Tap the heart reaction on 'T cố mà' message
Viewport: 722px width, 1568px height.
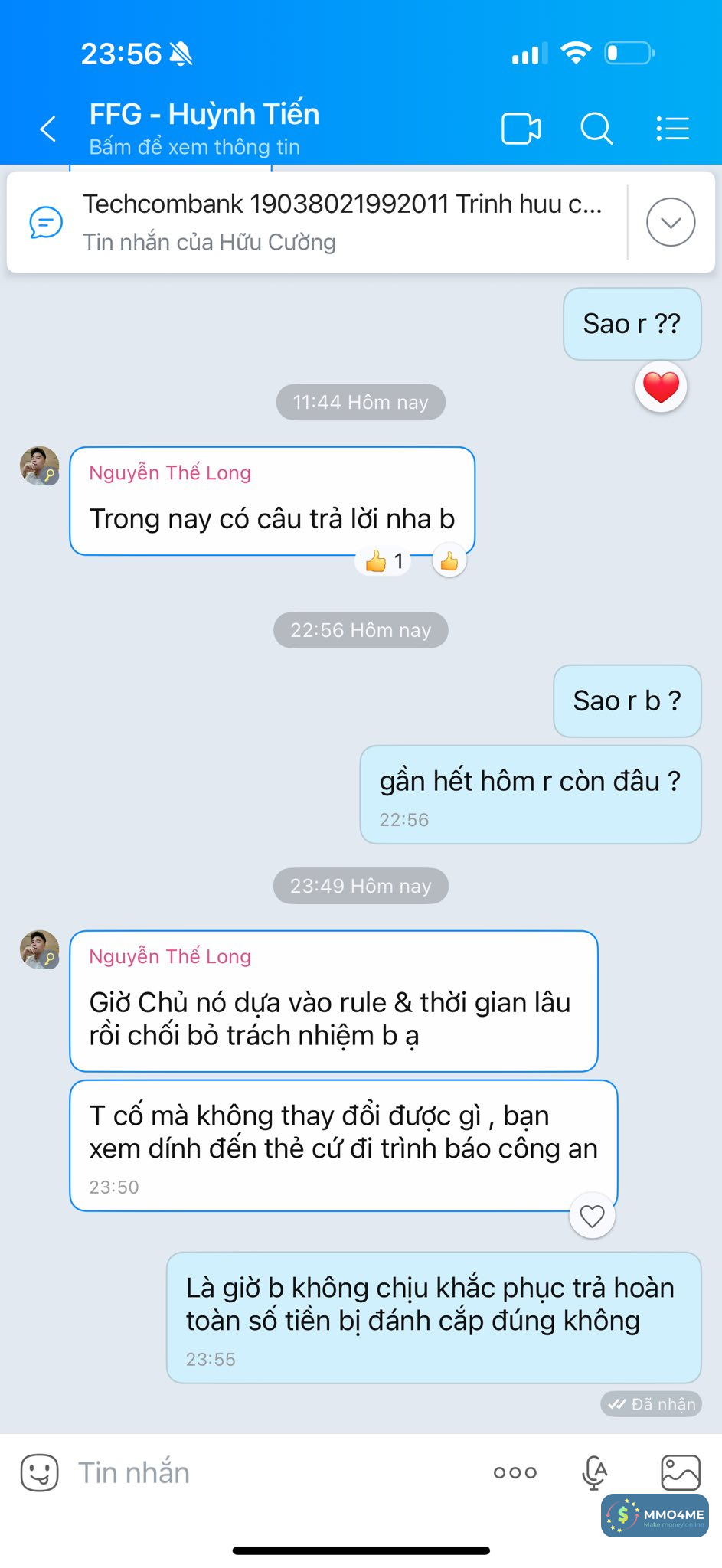(592, 1216)
